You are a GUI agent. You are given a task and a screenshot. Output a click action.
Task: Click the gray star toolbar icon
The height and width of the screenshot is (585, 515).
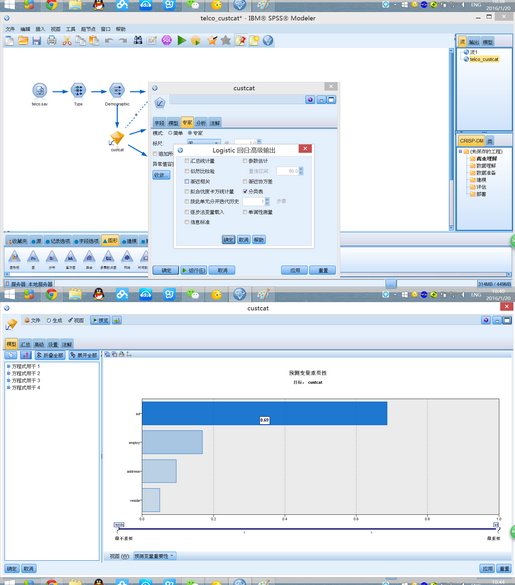point(226,40)
